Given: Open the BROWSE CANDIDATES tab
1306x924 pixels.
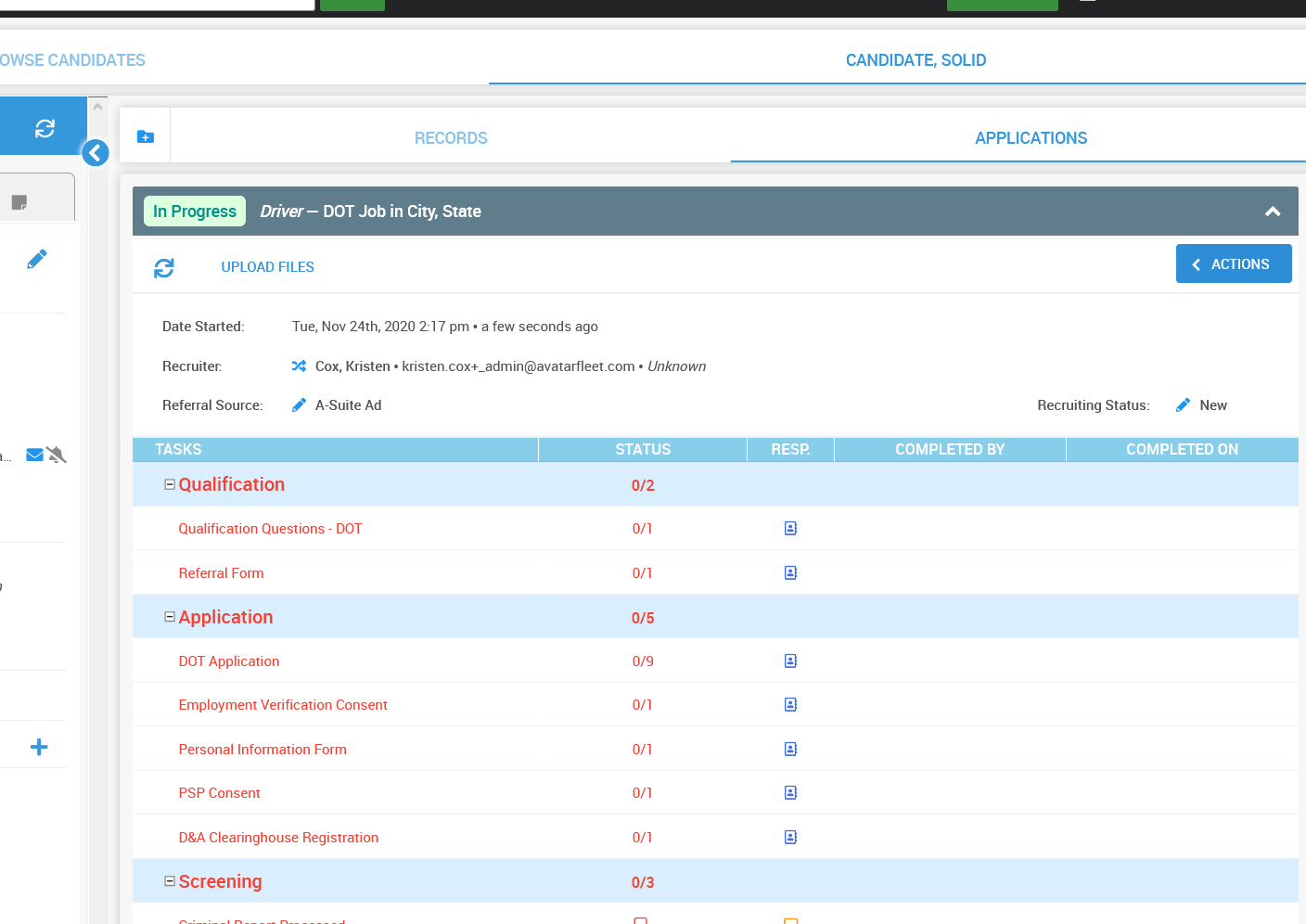Looking at the screenshot, I should [x=72, y=60].
